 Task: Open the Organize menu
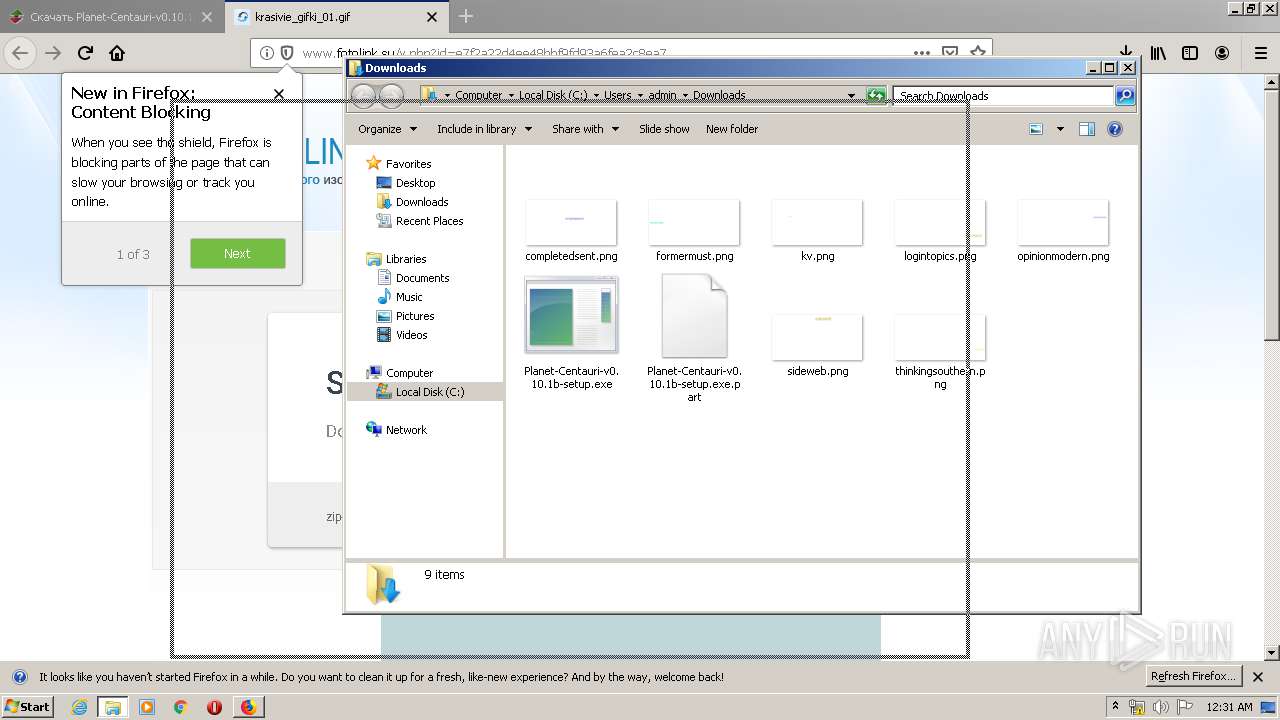point(387,129)
